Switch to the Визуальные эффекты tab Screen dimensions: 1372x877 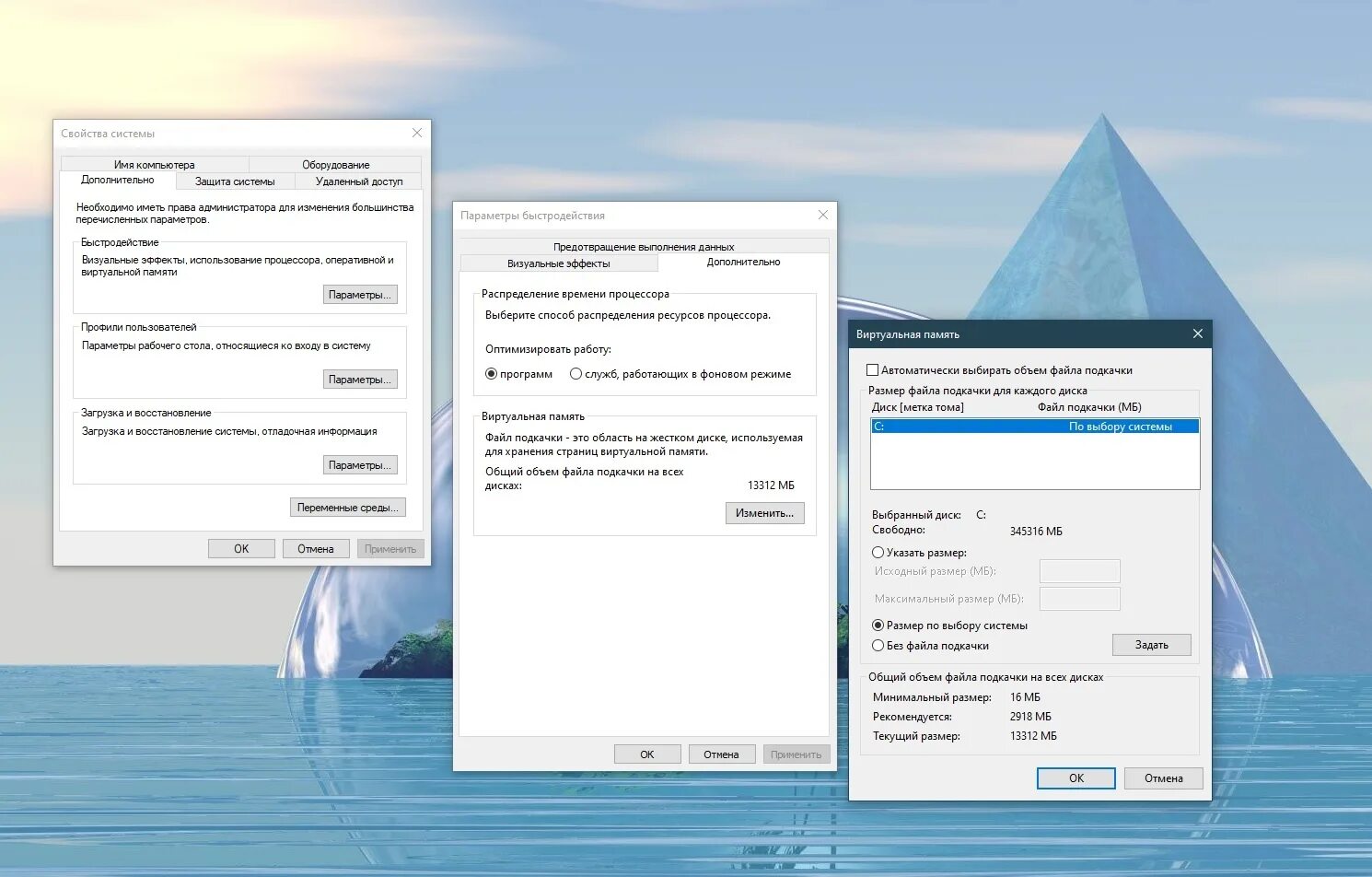(559, 263)
